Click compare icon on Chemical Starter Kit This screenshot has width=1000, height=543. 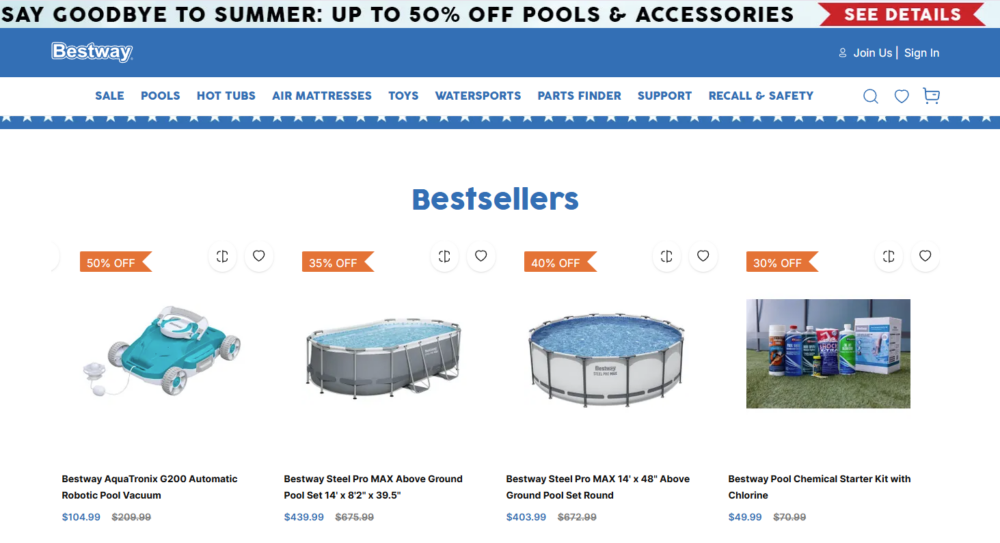pyautogui.click(x=889, y=256)
